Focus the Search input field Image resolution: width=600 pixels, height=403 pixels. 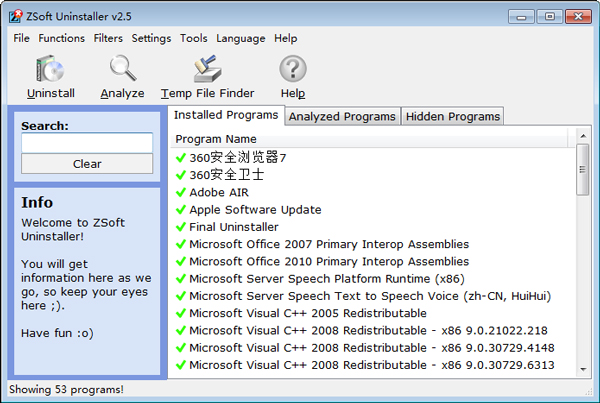pyautogui.click(x=87, y=143)
